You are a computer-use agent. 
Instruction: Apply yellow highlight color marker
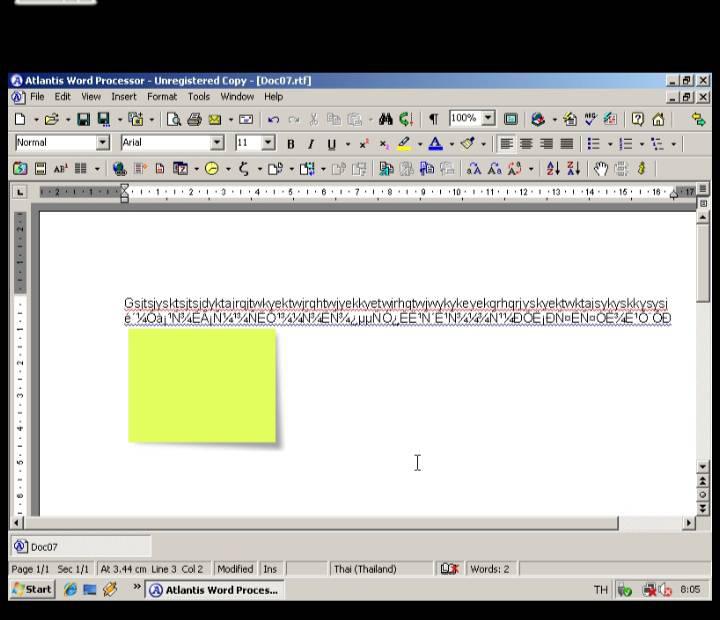pyautogui.click(x=404, y=144)
